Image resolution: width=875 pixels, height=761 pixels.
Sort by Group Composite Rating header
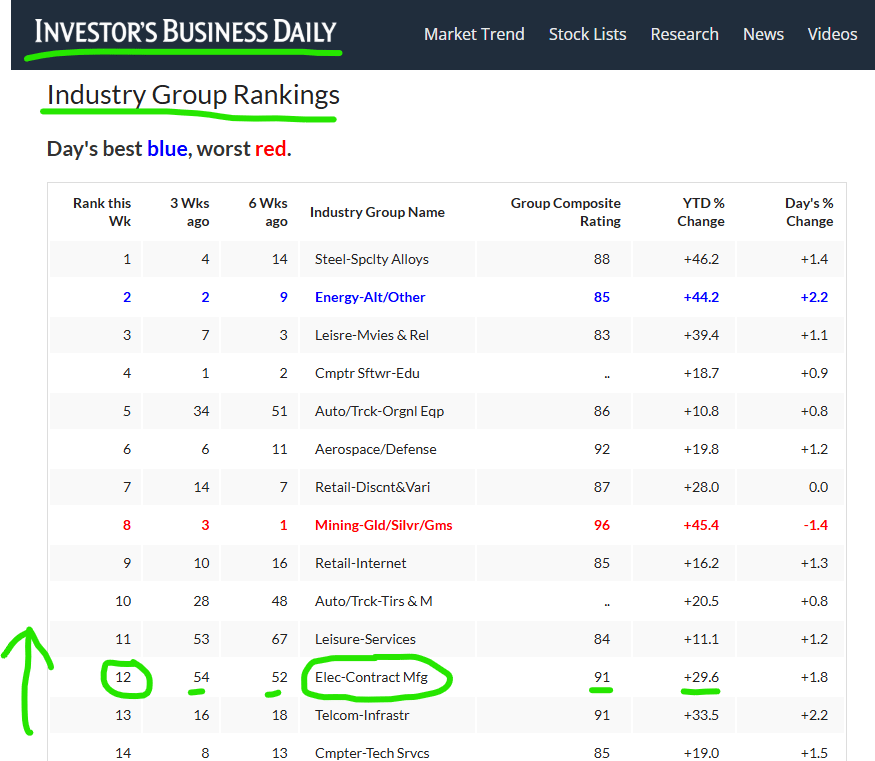pyautogui.click(x=565, y=212)
